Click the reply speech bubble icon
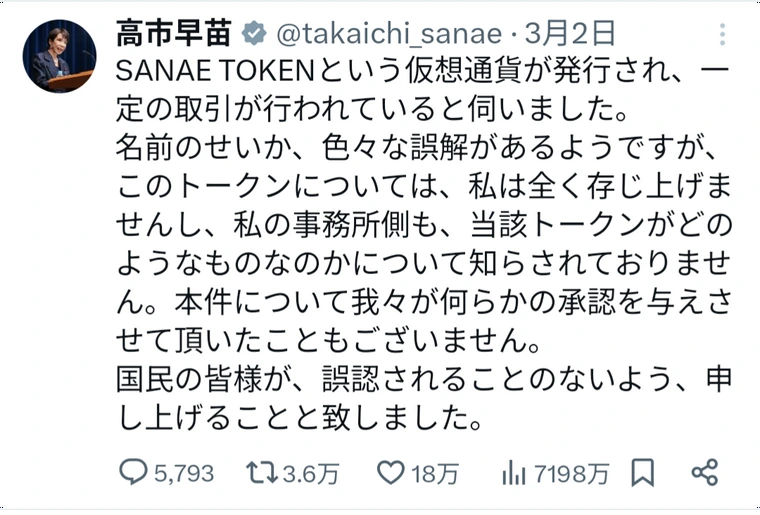The image size is (760, 515). tap(133, 472)
